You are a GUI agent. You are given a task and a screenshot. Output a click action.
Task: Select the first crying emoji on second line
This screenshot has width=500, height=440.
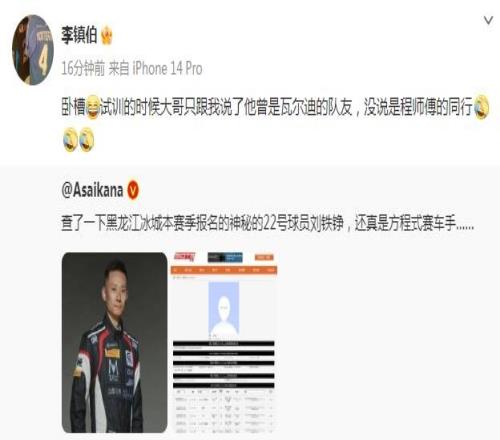(70, 140)
